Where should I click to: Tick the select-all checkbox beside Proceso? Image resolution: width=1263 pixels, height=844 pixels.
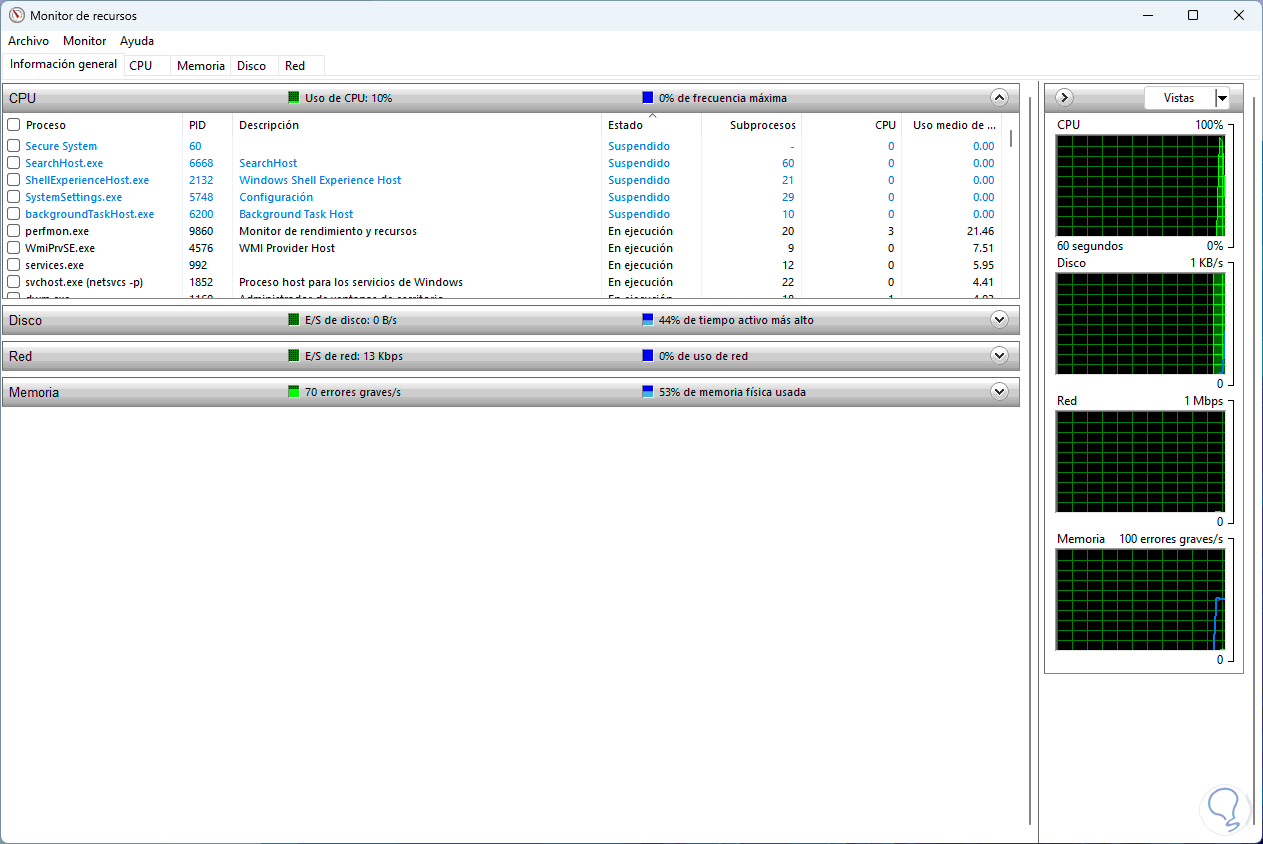[14, 125]
